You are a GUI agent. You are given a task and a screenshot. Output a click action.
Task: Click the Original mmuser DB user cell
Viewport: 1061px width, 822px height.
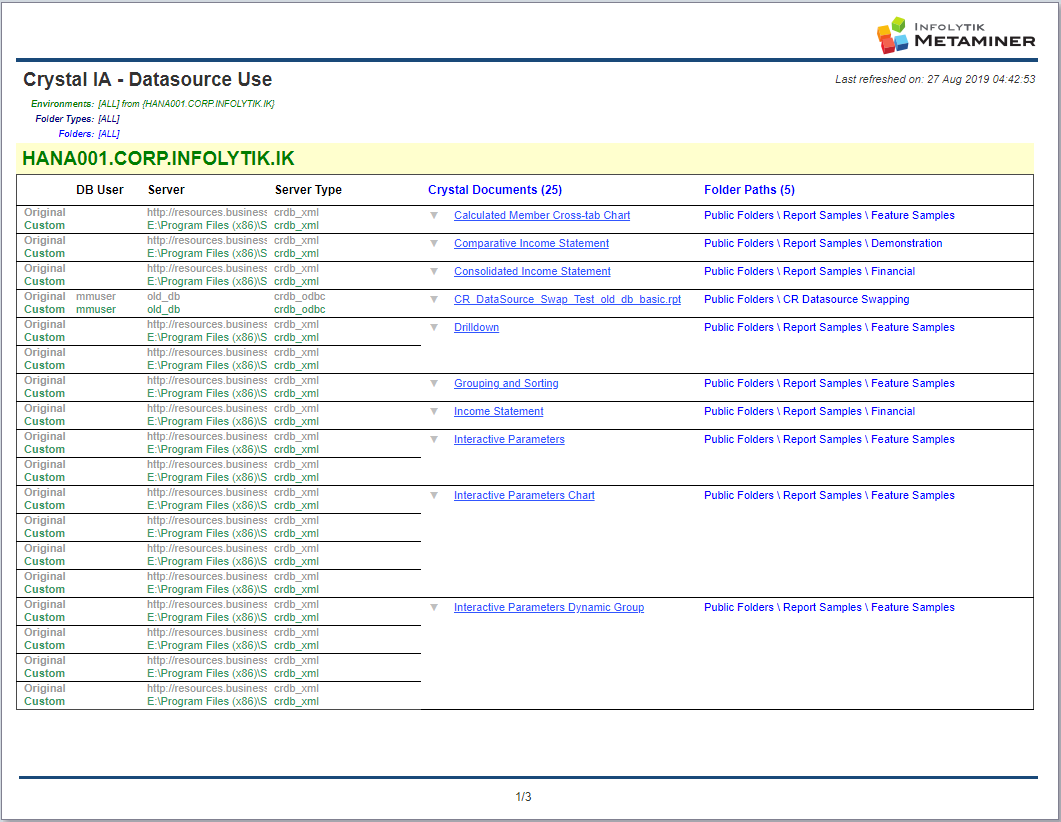point(95,297)
